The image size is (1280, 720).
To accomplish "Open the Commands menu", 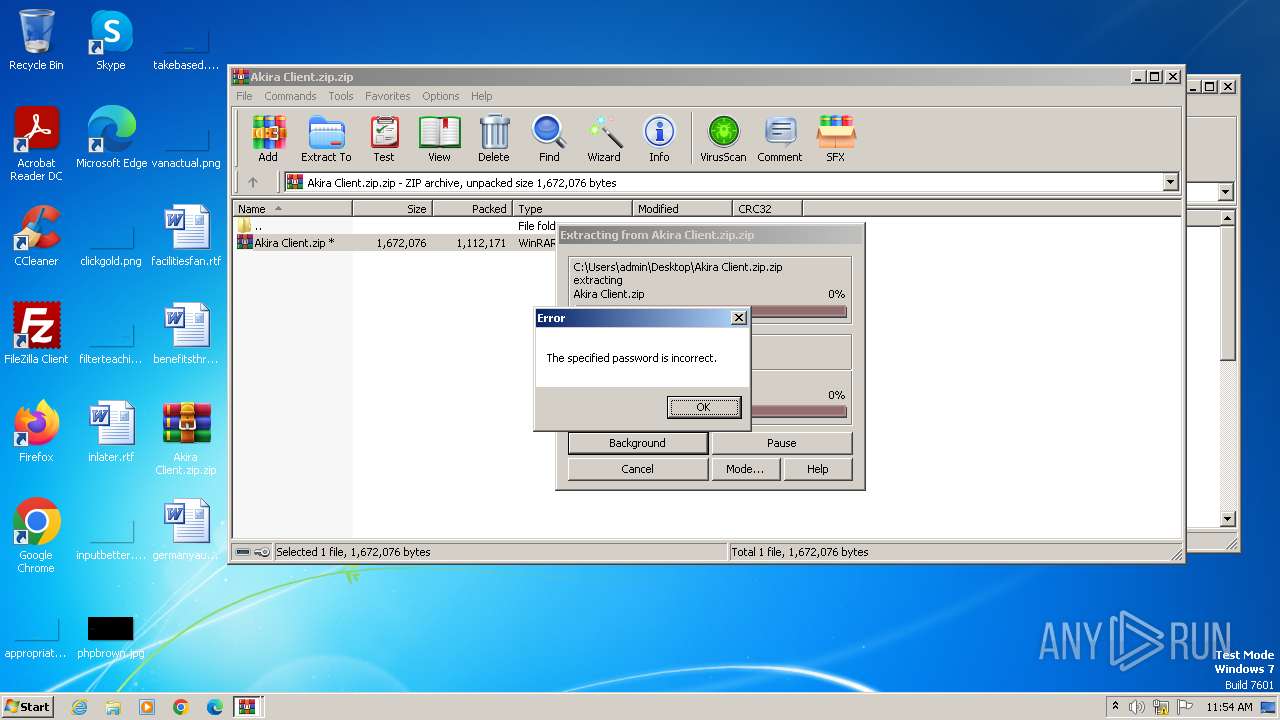I will (290, 96).
